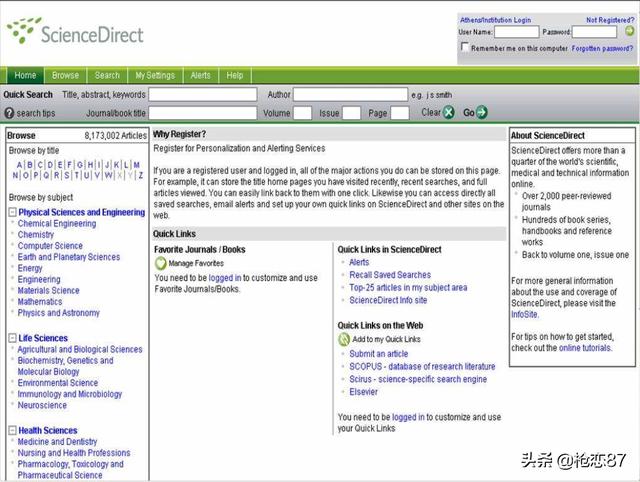640x482 pixels.
Task: Switch to My Settings tab
Action: point(155,76)
